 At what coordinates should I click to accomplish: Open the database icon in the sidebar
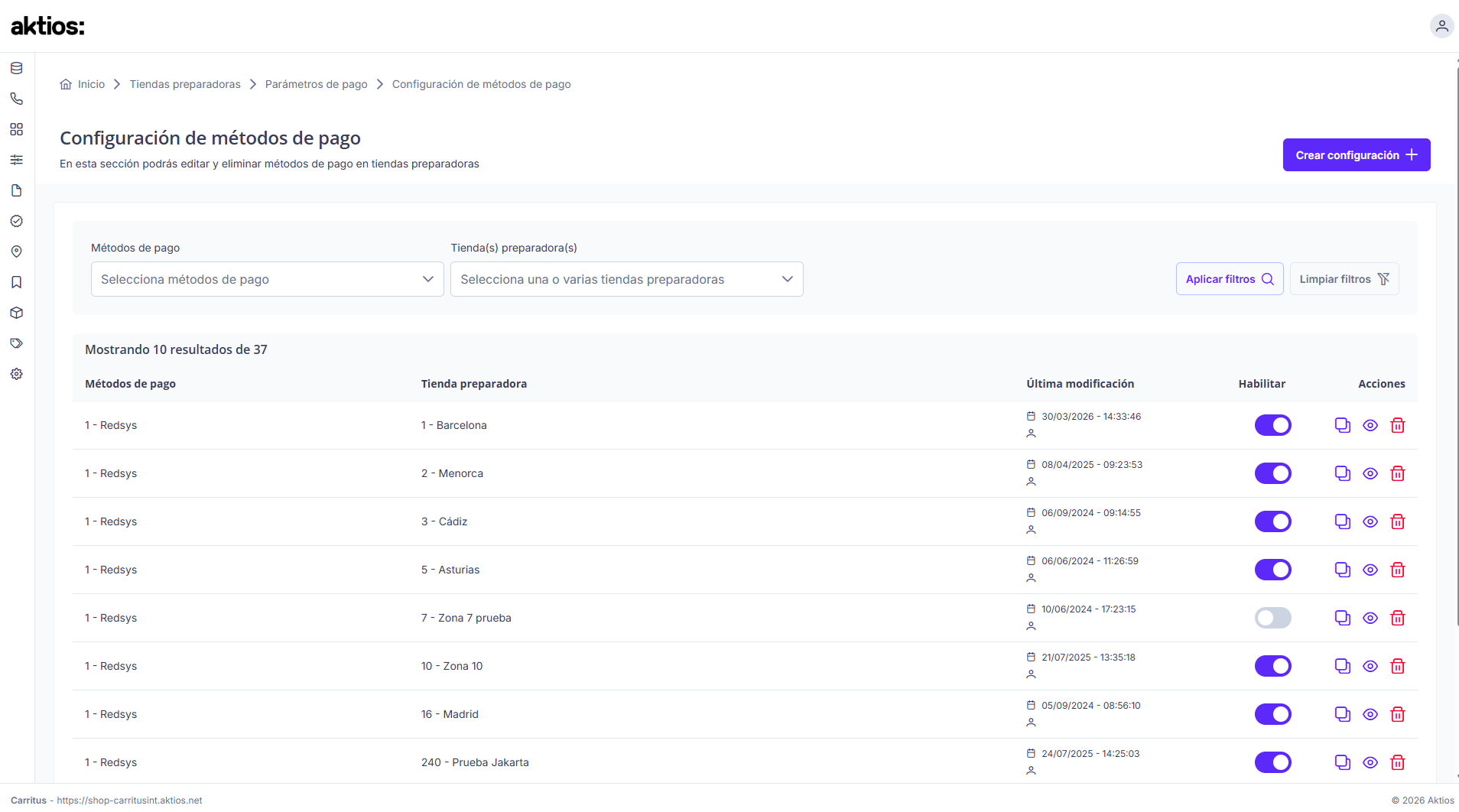click(16, 68)
